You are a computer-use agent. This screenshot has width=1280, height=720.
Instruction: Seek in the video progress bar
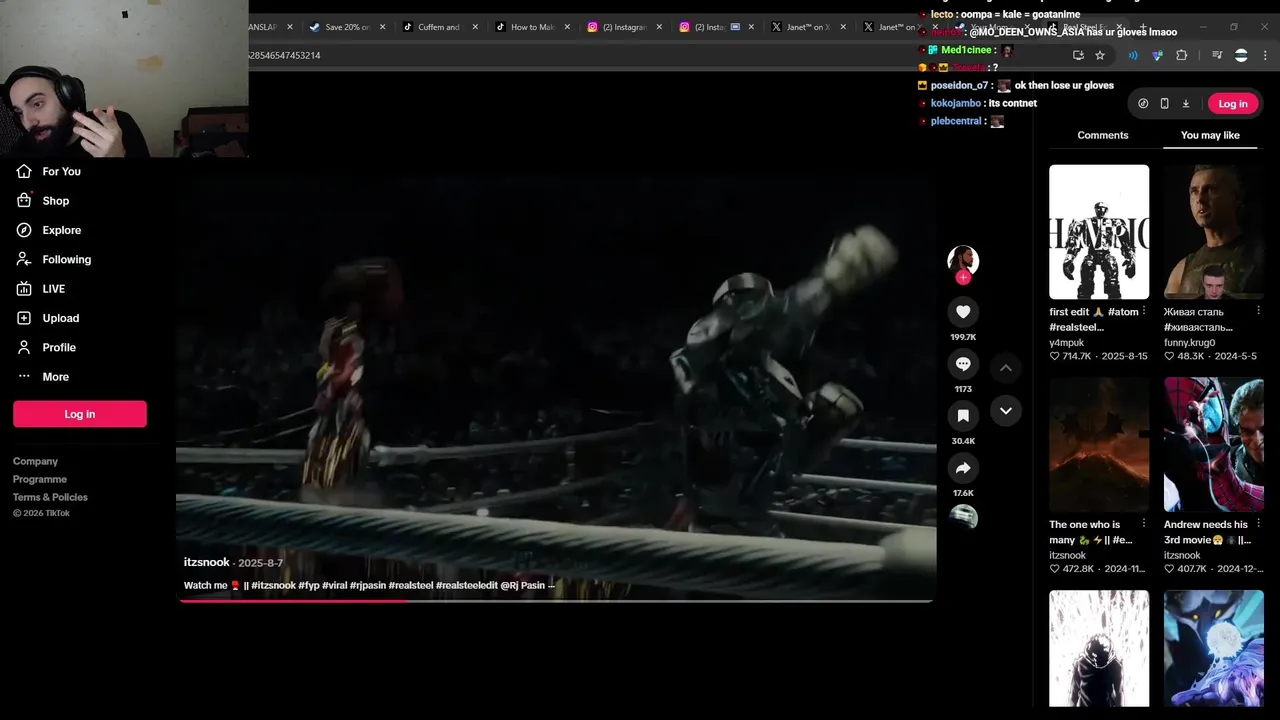556,601
